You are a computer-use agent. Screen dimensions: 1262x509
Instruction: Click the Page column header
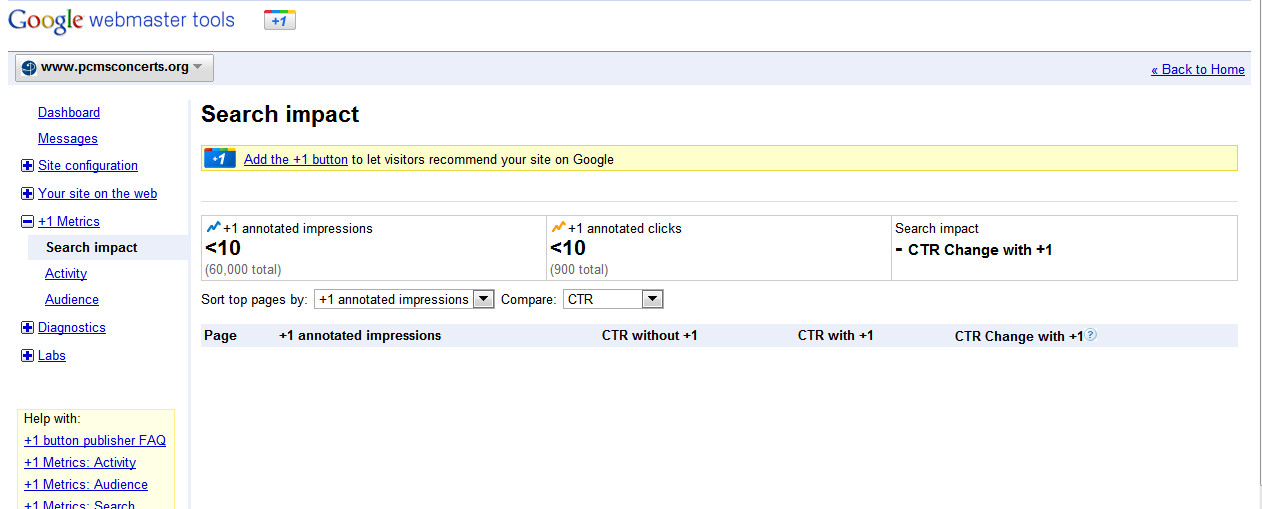tap(220, 335)
